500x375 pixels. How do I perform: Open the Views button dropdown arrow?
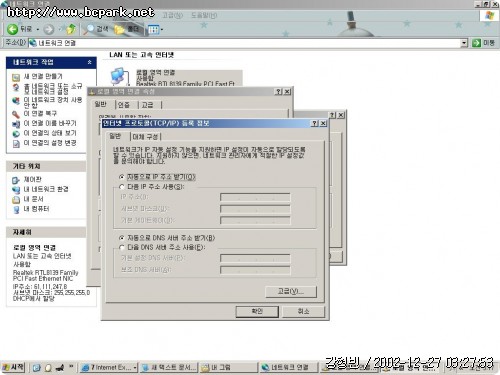point(162,30)
